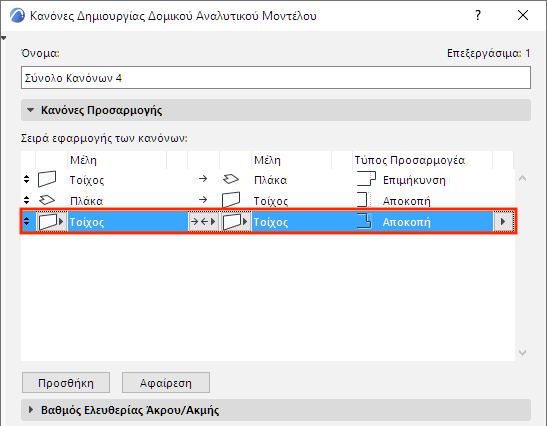Click the small arrow at dialog's left edge
The width and height of the screenshot is (547, 426).
[3, 38]
